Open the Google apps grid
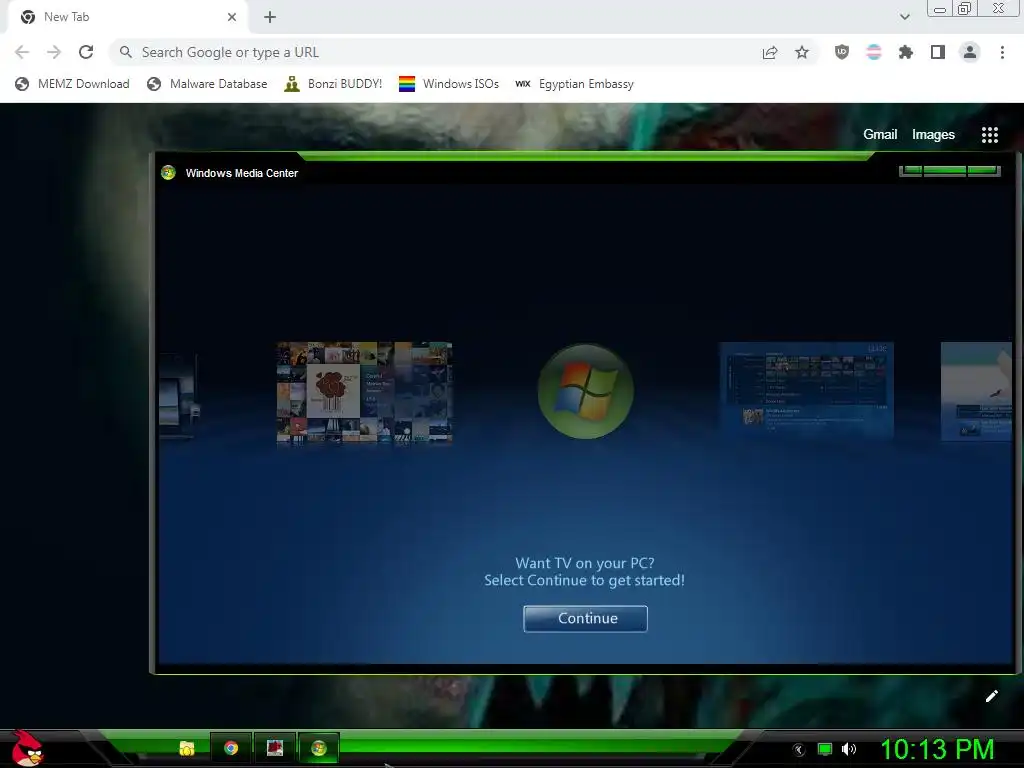Viewport: 1024px width, 768px height. tap(990, 135)
